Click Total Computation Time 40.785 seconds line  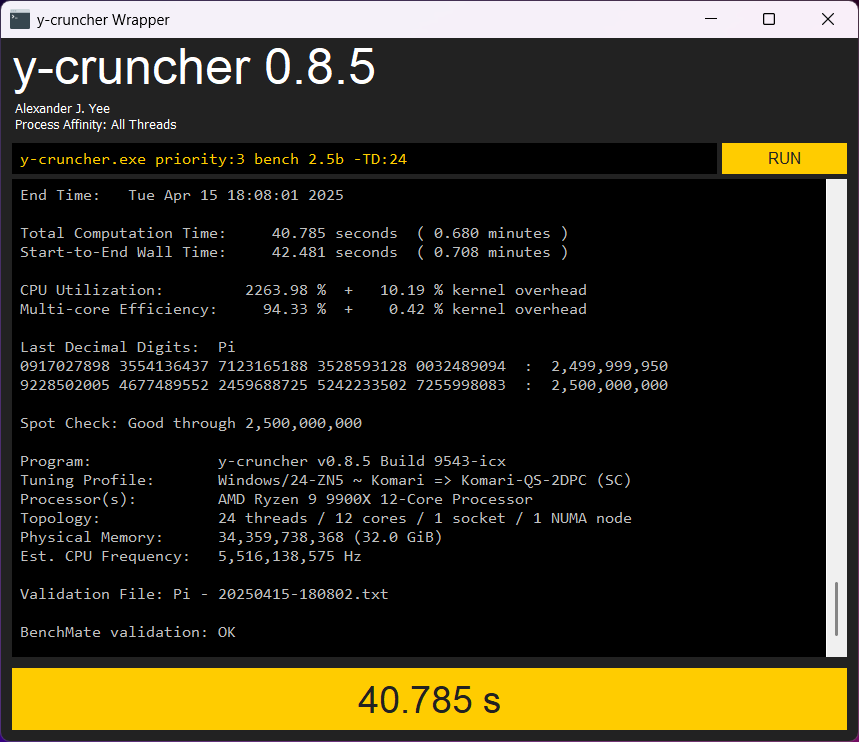[x=294, y=233]
